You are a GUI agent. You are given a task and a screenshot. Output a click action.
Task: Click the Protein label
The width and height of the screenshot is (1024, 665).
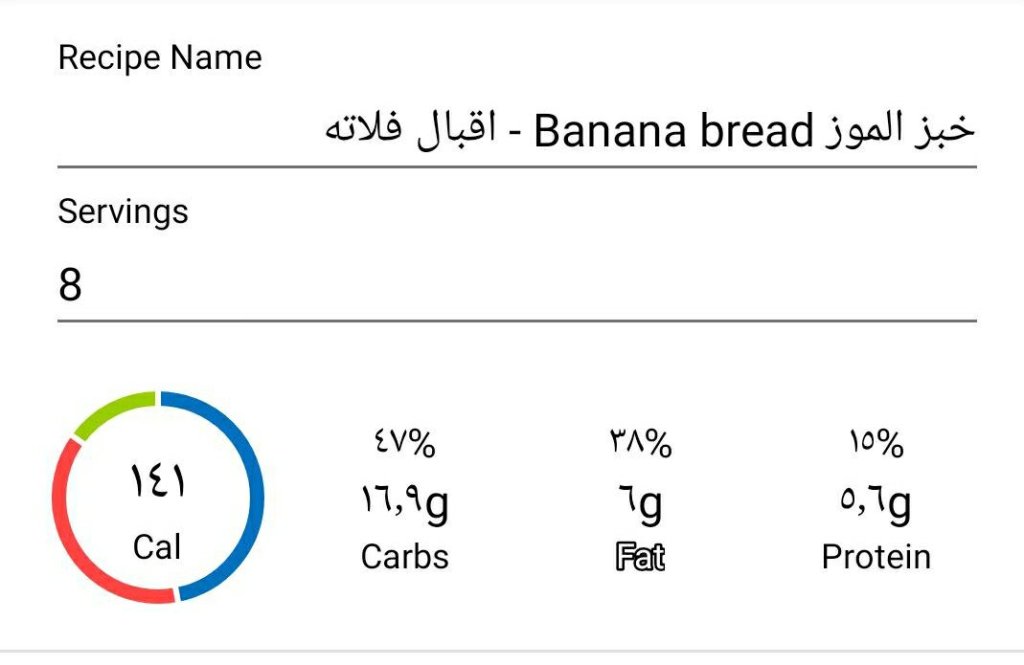click(x=876, y=557)
